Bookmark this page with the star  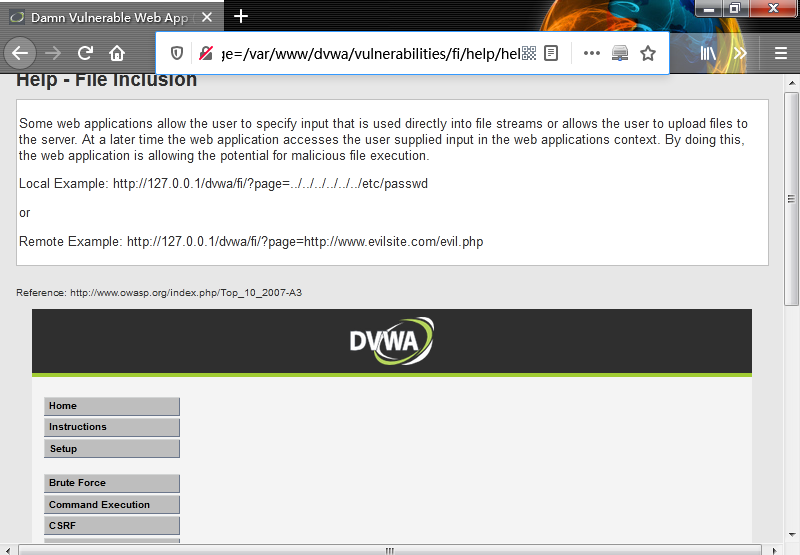pos(648,53)
